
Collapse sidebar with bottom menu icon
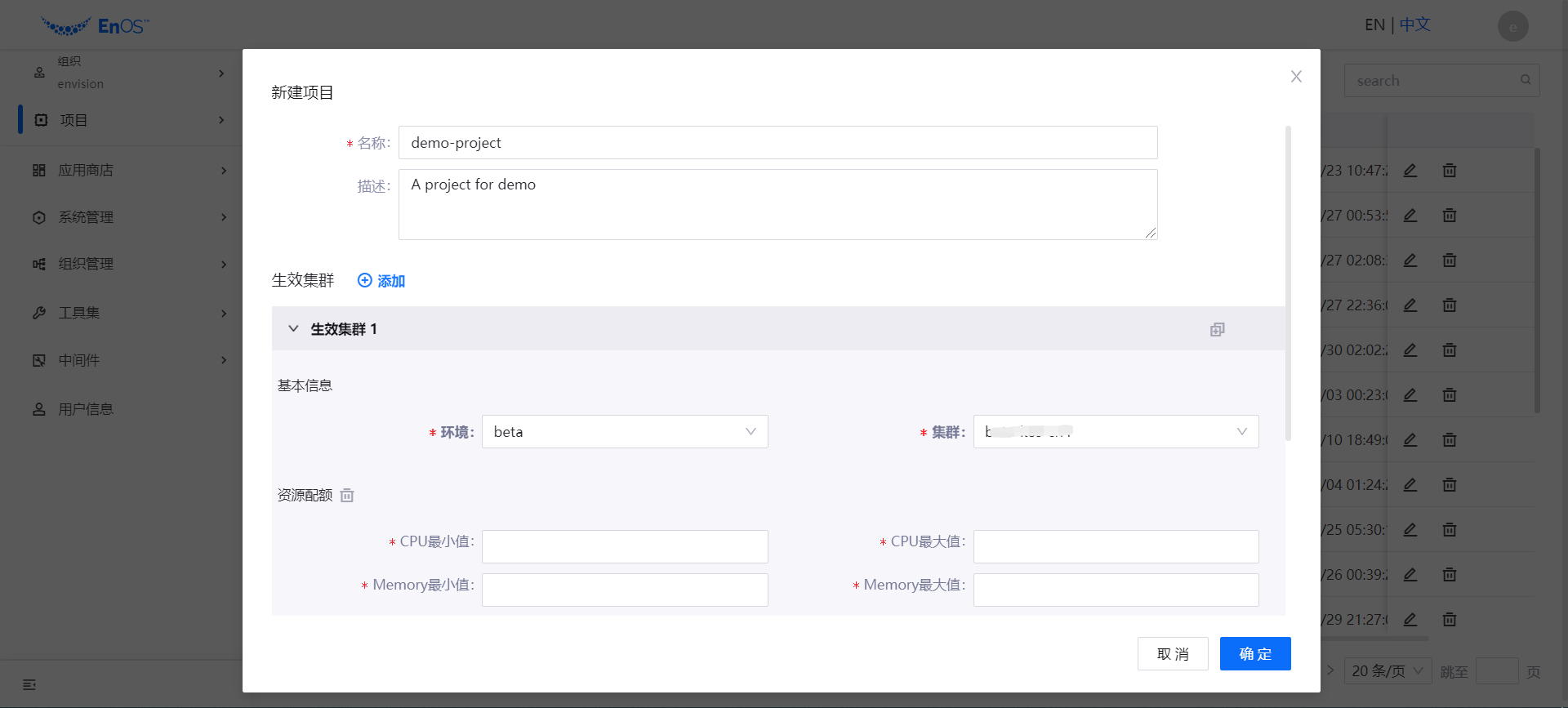[29, 684]
